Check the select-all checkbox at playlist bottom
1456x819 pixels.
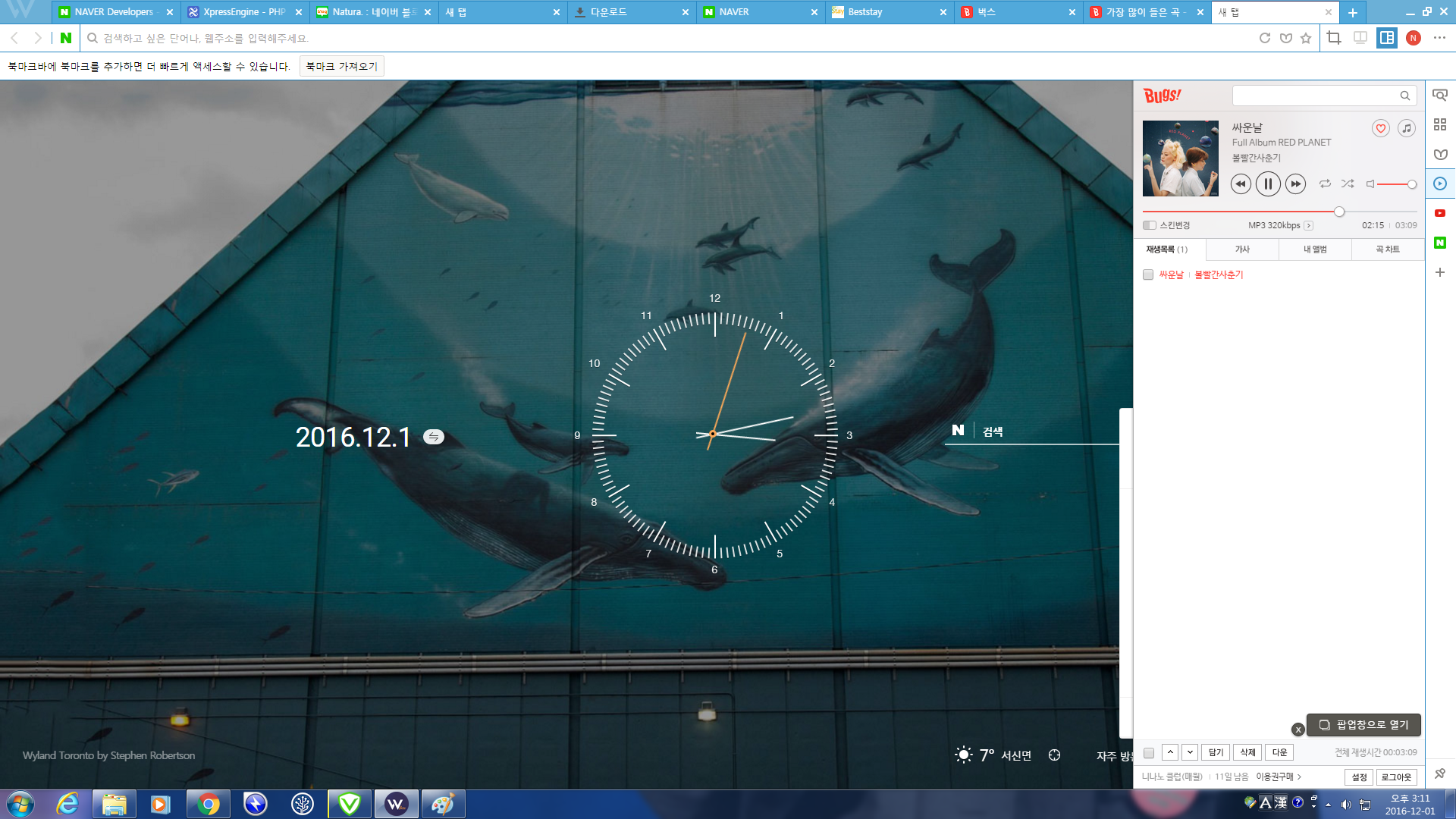click(1149, 753)
